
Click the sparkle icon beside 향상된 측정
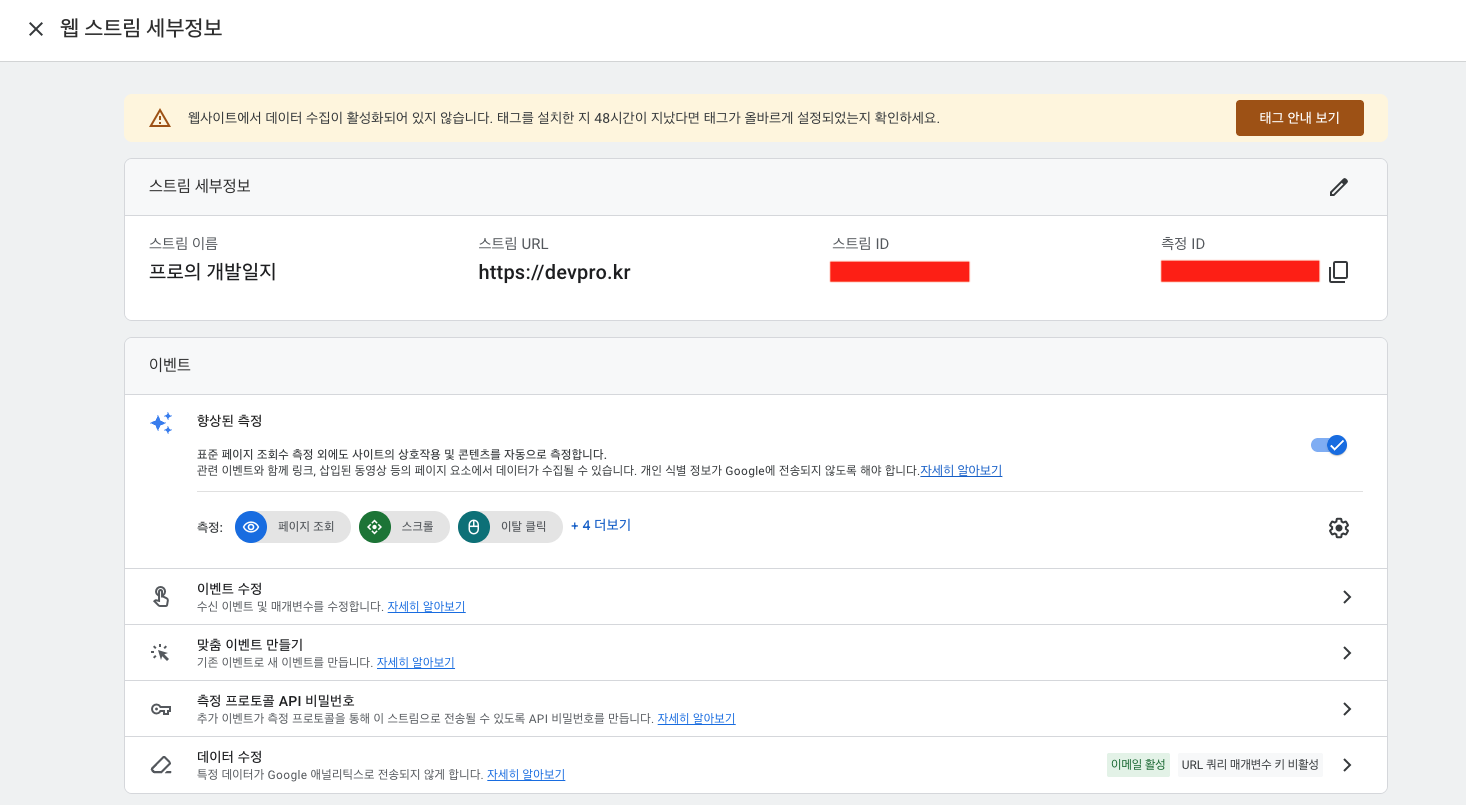point(161,423)
